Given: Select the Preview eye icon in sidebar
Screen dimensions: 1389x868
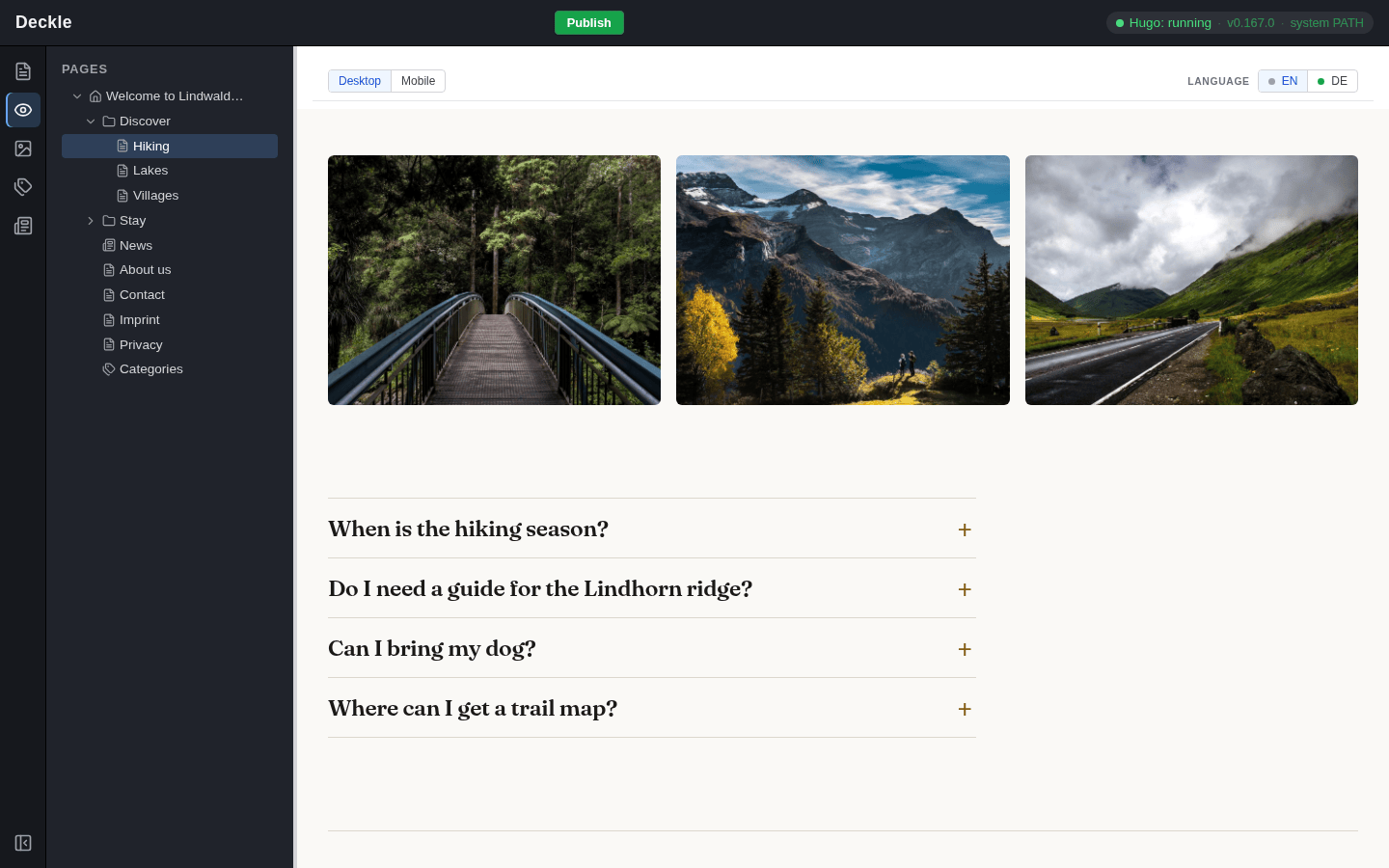Looking at the screenshot, I should coord(23,110).
